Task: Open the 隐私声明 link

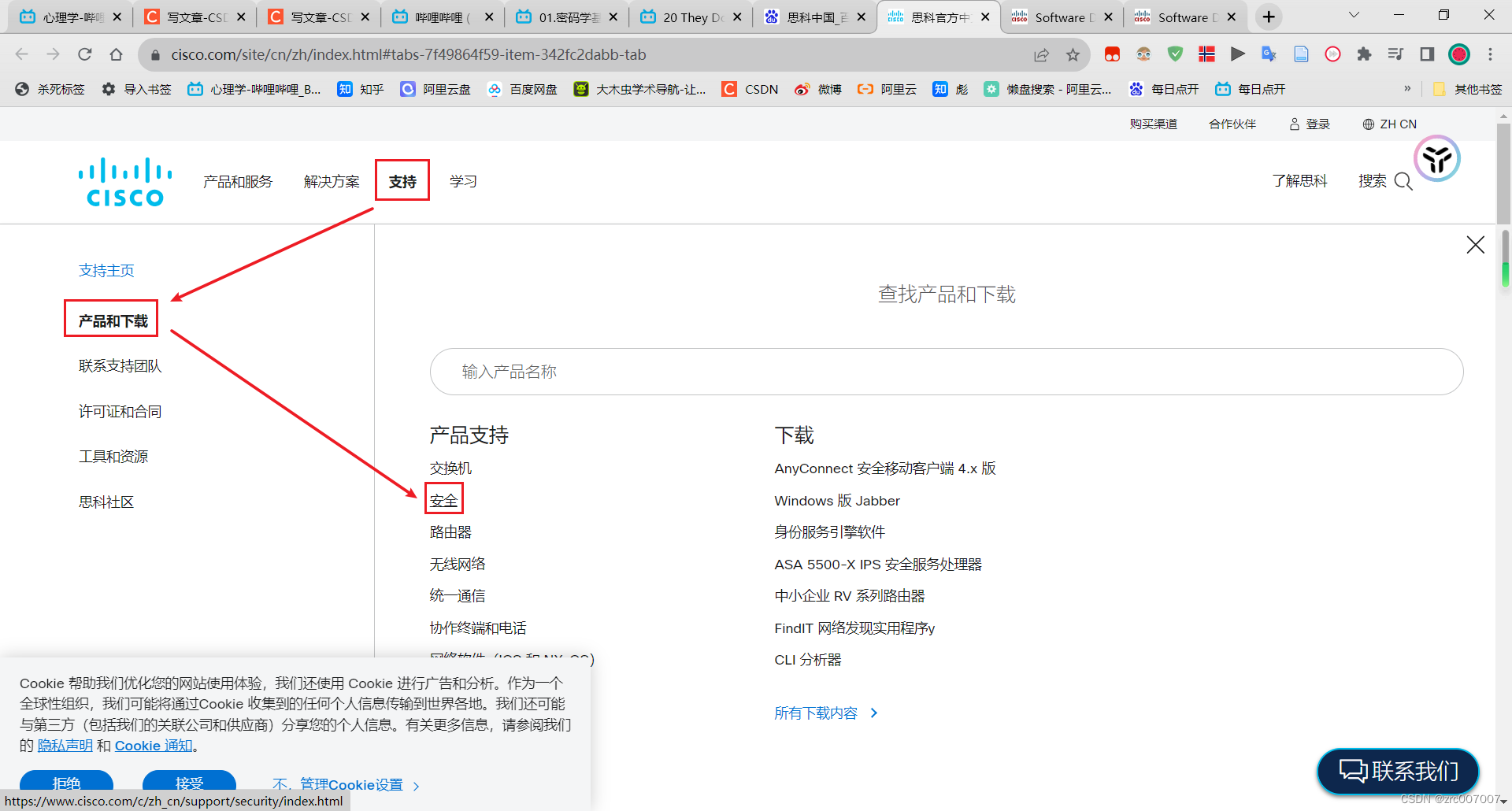Action: pyautogui.click(x=65, y=746)
